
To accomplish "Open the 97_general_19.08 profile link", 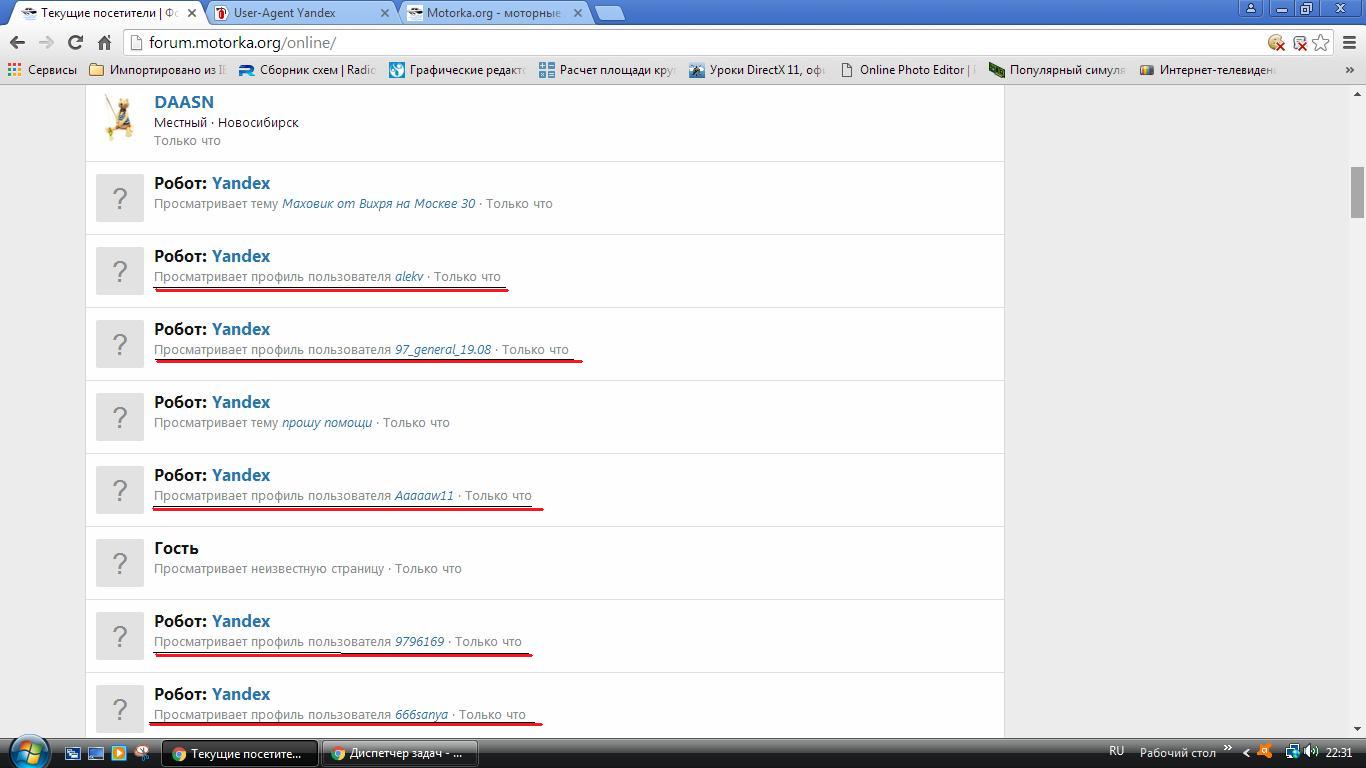I will click(443, 350).
